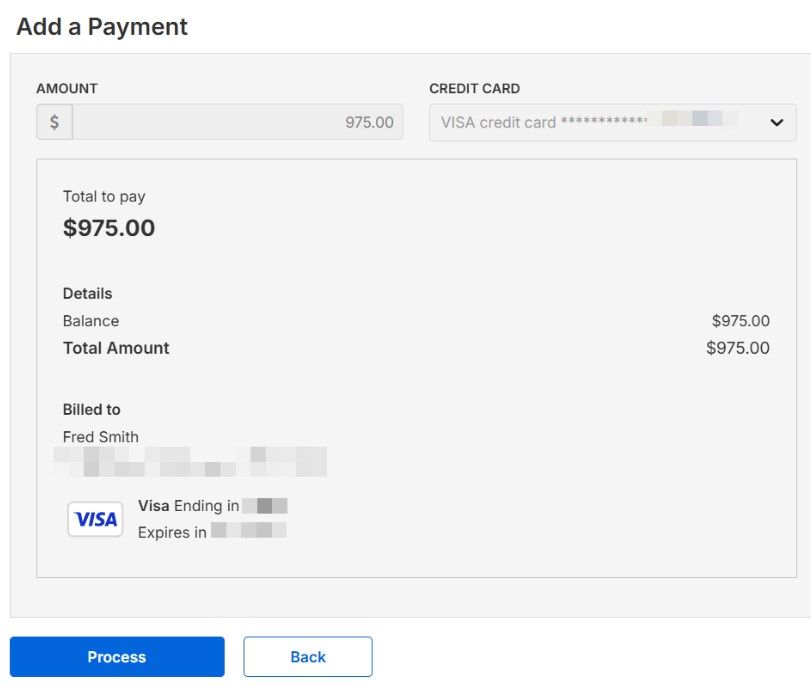Click the name Fred Smith
The image size is (811, 686).
(101, 437)
